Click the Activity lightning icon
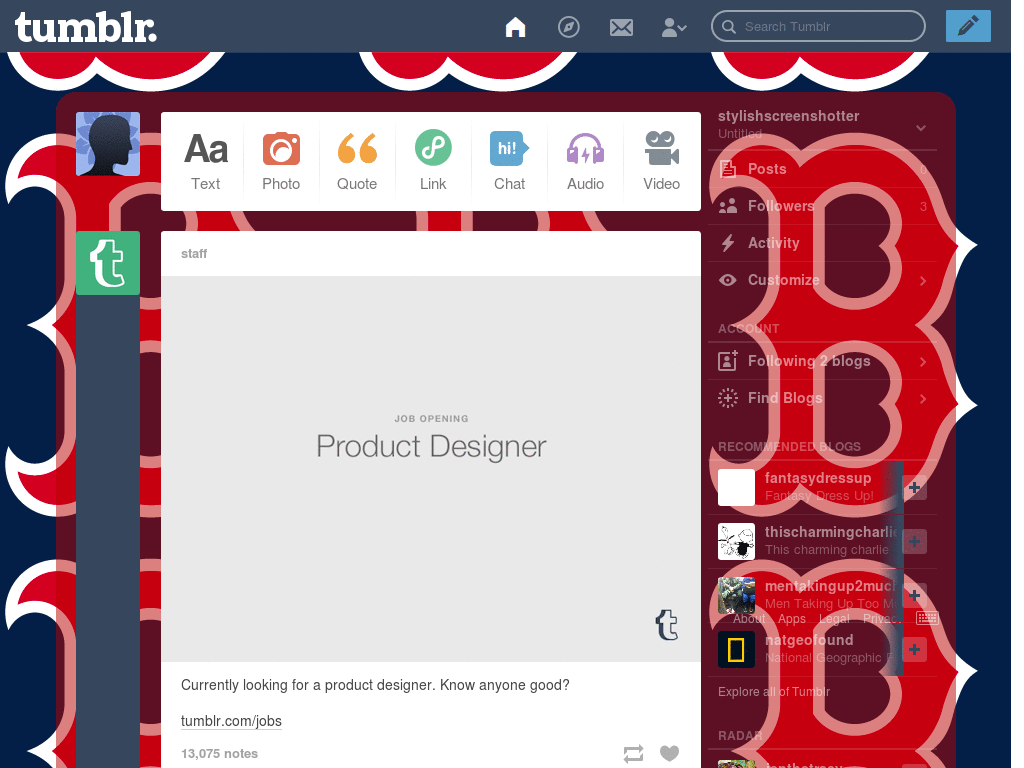The height and width of the screenshot is (768, 1024). pyautogui.click(x=728, y=243)
